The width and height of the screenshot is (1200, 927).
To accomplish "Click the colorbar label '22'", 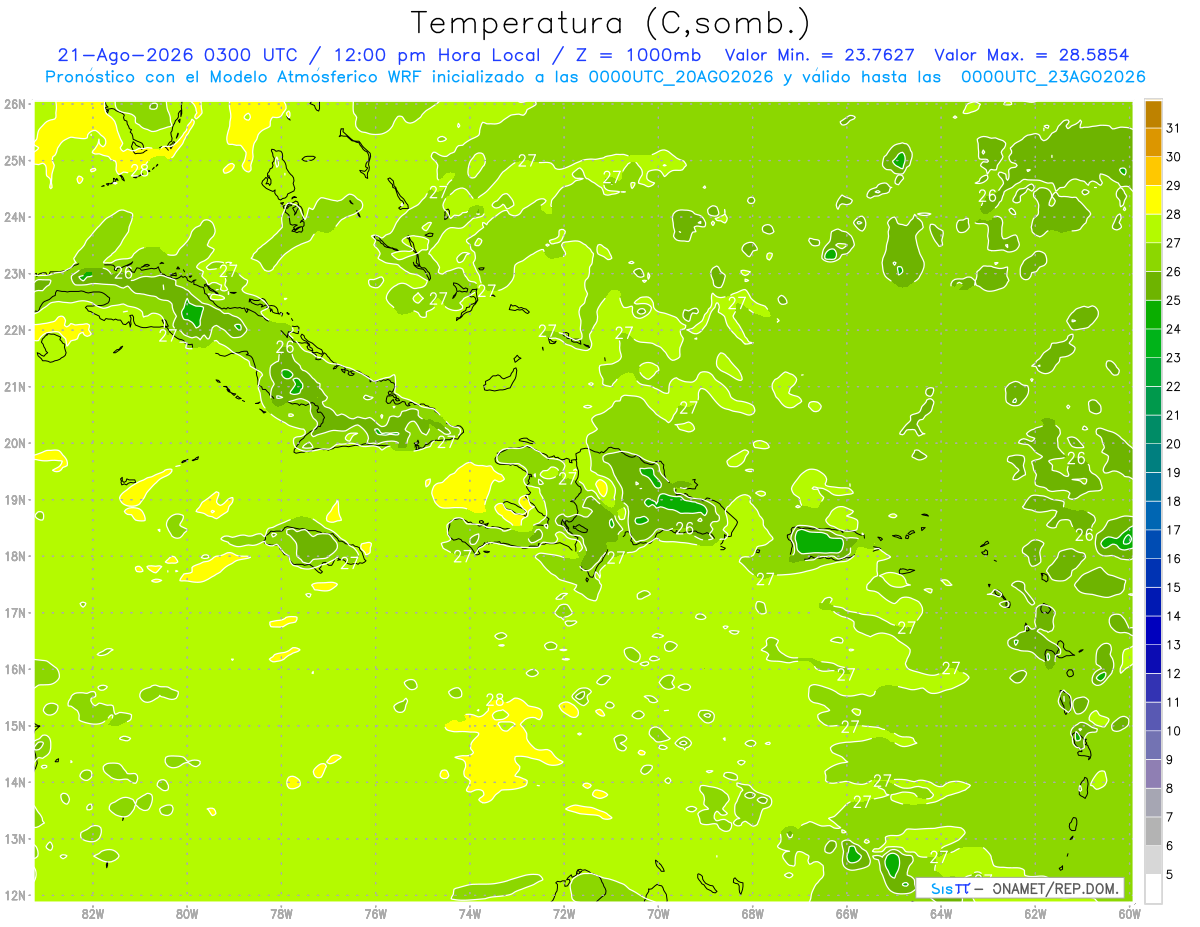I will point(1174,386).
